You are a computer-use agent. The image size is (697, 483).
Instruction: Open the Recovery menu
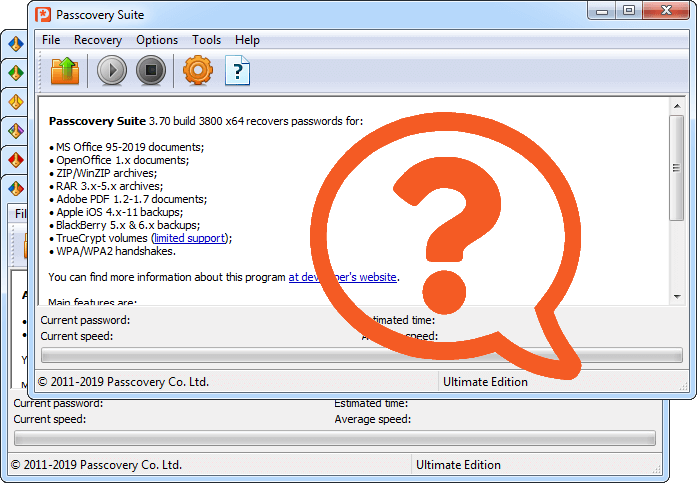tap(98, 40)
